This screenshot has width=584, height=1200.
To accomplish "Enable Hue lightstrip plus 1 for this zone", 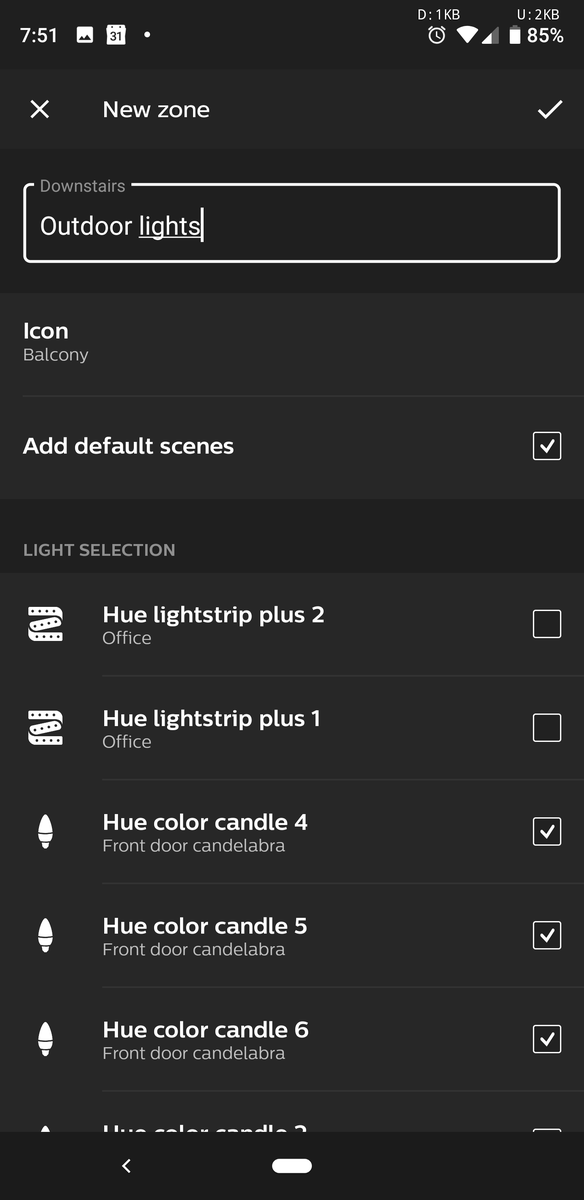I will (x=547, y=728).
